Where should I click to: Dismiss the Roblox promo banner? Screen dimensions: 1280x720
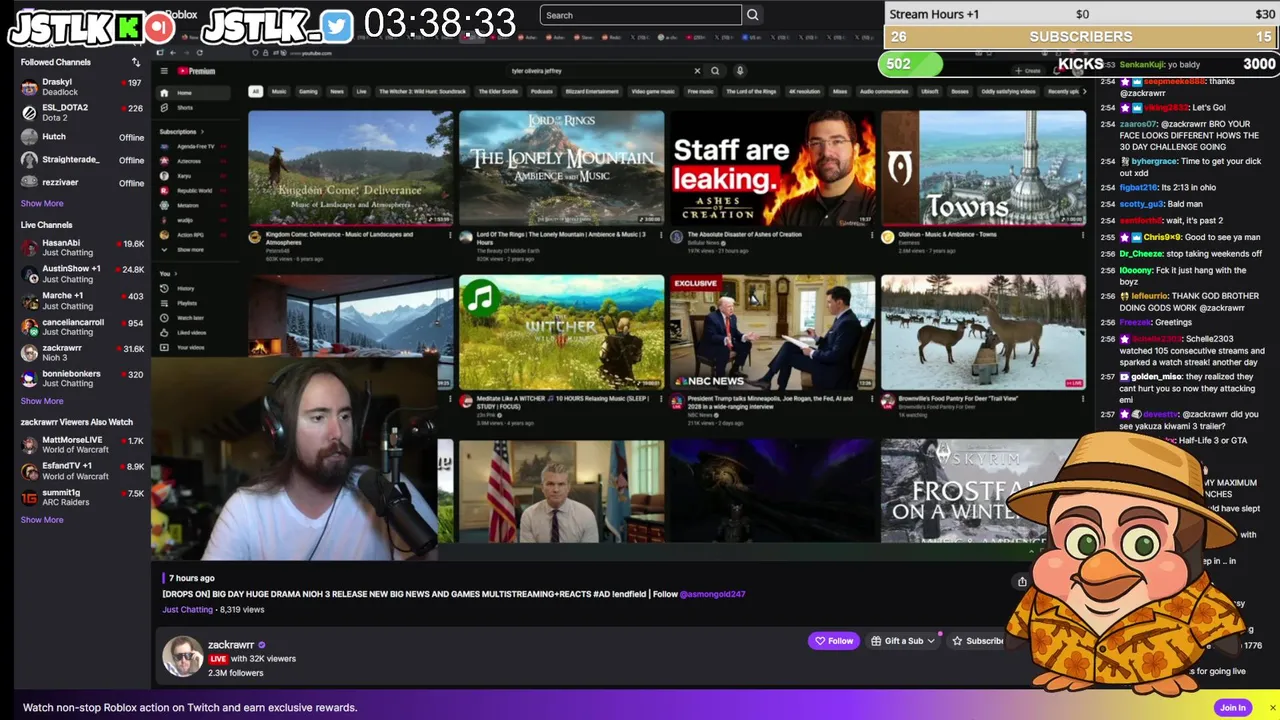pyautogui.click(x=1272, y=708)
